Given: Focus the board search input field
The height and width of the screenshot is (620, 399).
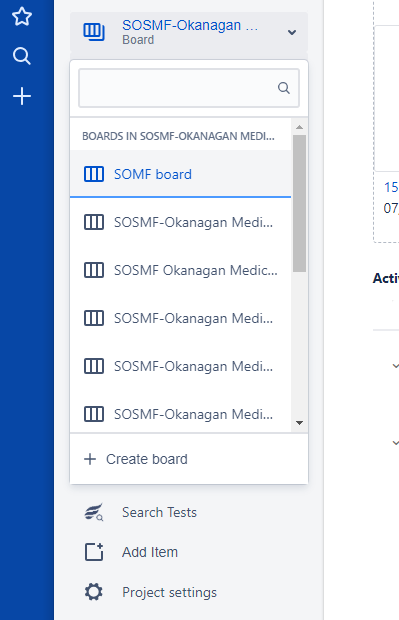Looking at the screenshot, I should tap(189, 88).
